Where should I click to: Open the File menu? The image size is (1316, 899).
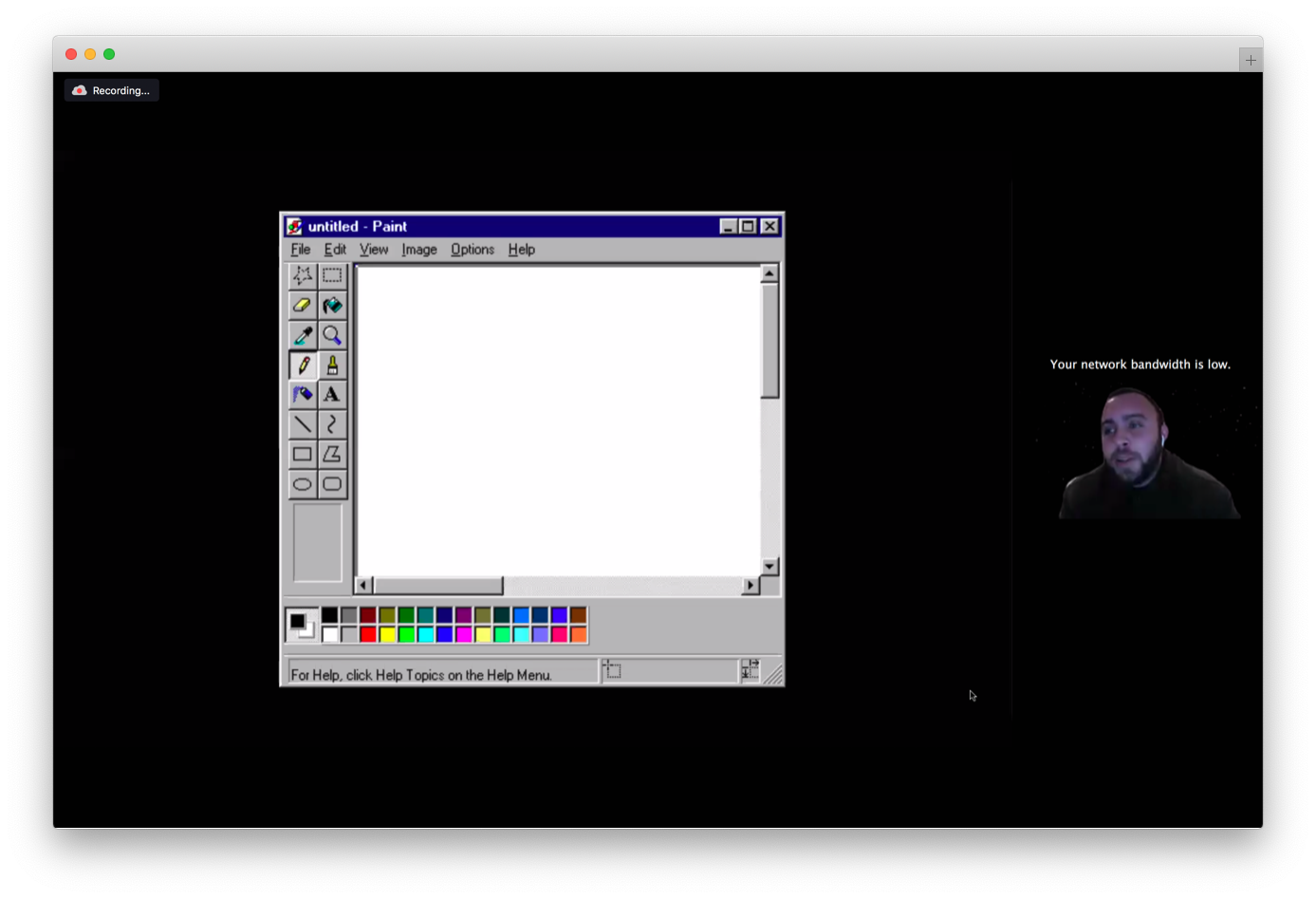coord(301,250)
